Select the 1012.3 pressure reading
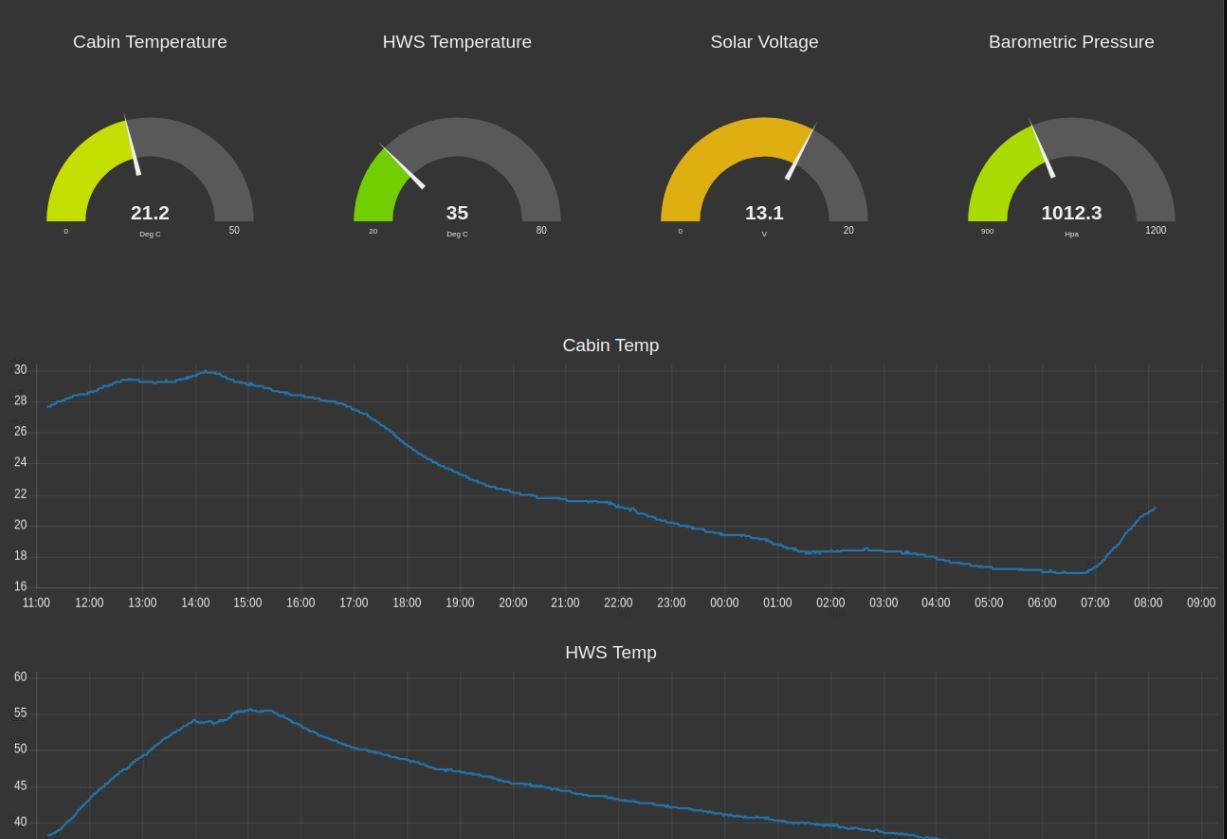Screen dimensions: 1227x839 point(1071,213)
